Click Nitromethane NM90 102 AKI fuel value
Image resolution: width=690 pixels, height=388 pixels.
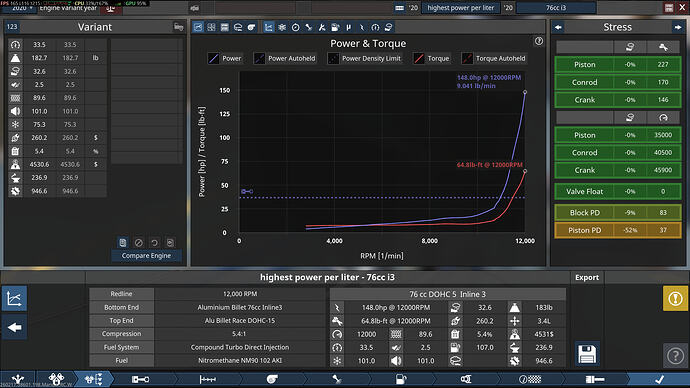[x=240, y=360]
